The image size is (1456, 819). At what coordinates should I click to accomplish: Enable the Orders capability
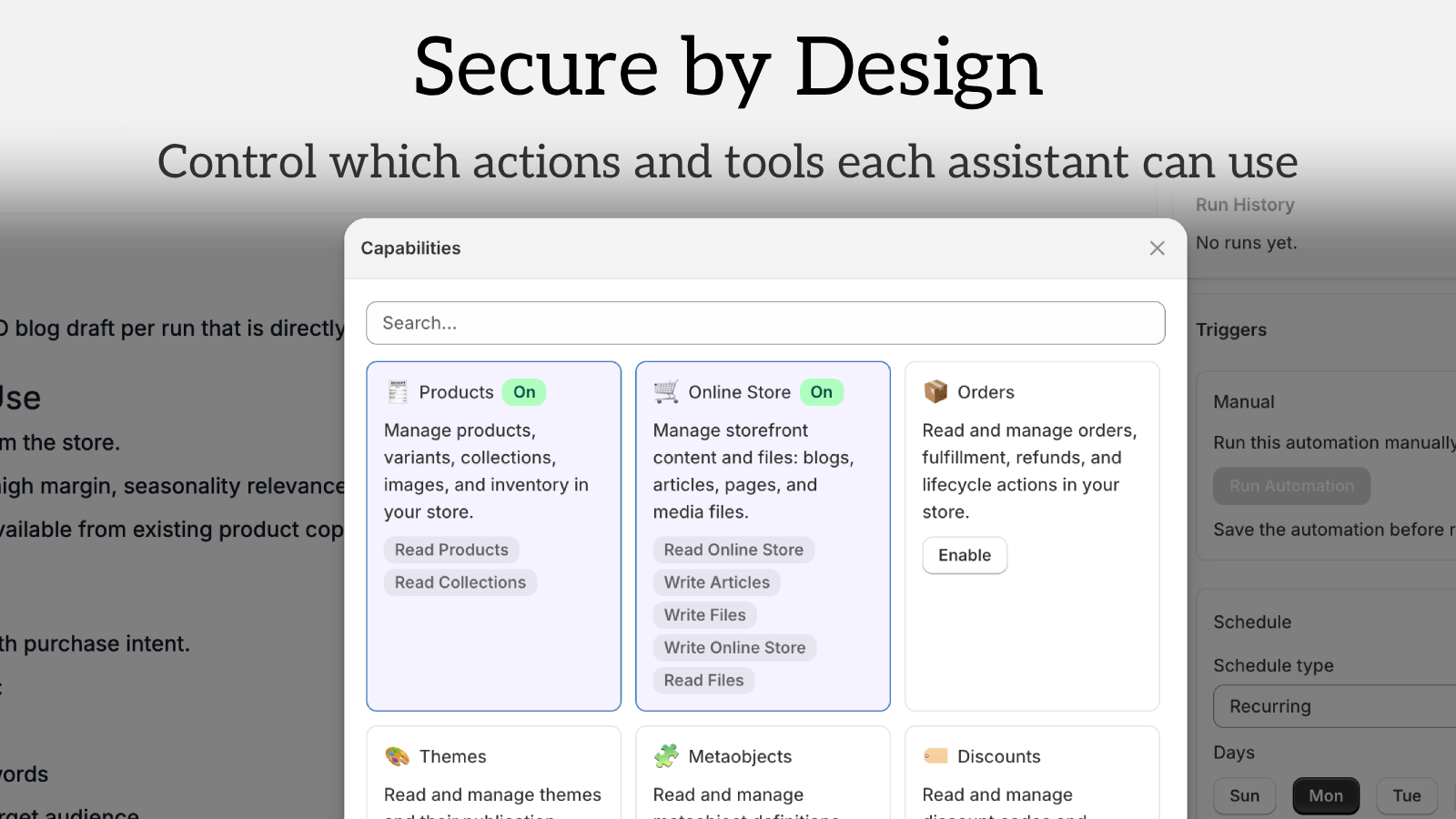965,555
